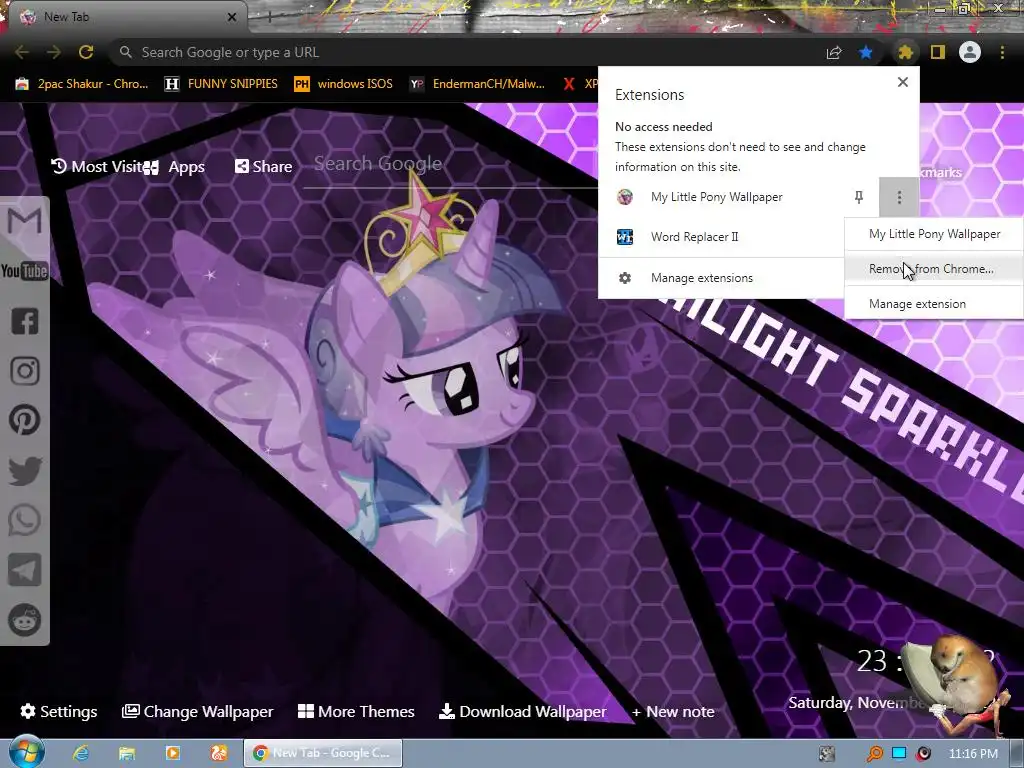1024x768 pixels.
Task: Click More actions dots for Pony Wallpaper
Action: click(899, 197)
